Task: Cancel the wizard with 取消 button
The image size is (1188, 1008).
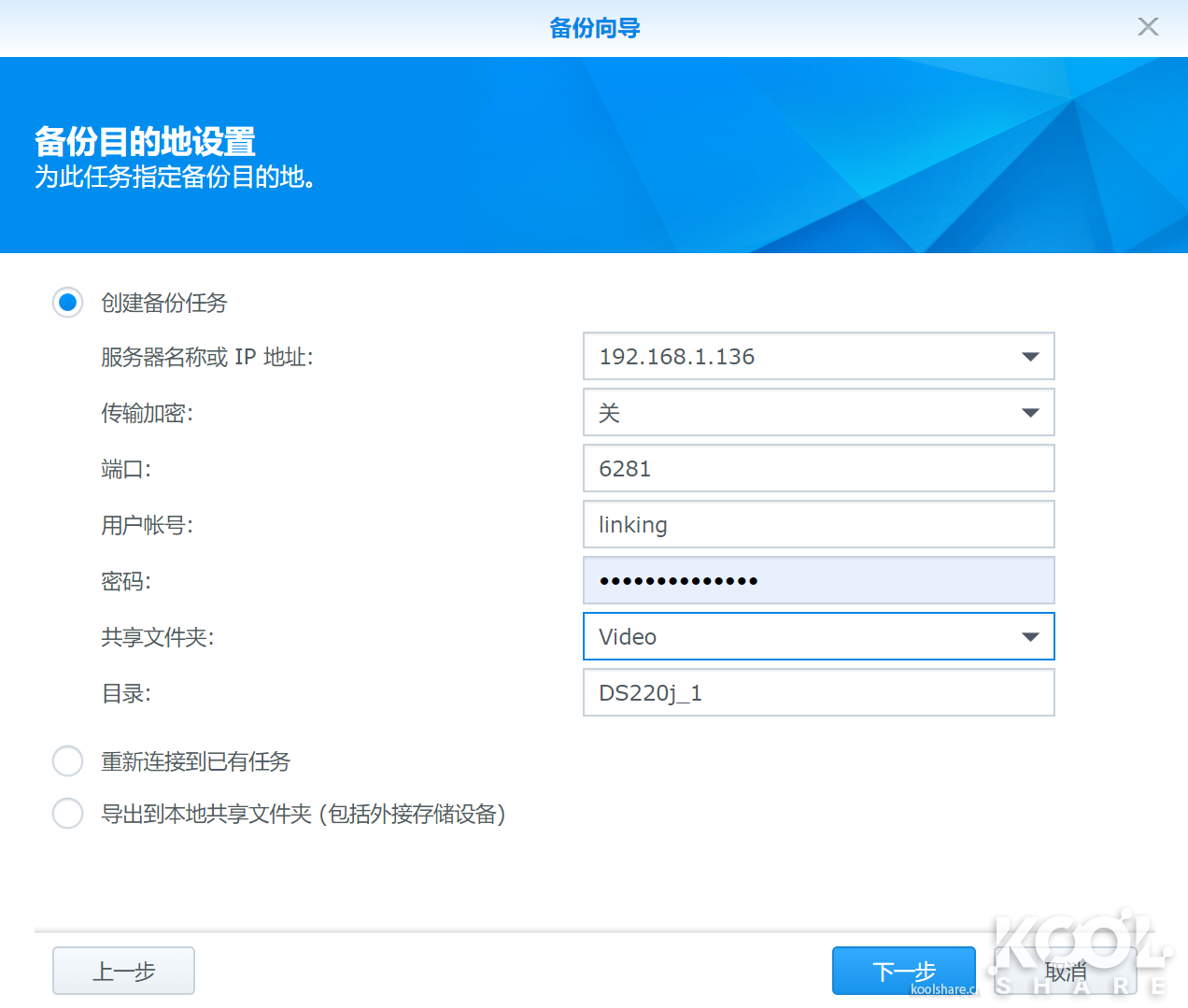Action: (x=1066, y=972)
